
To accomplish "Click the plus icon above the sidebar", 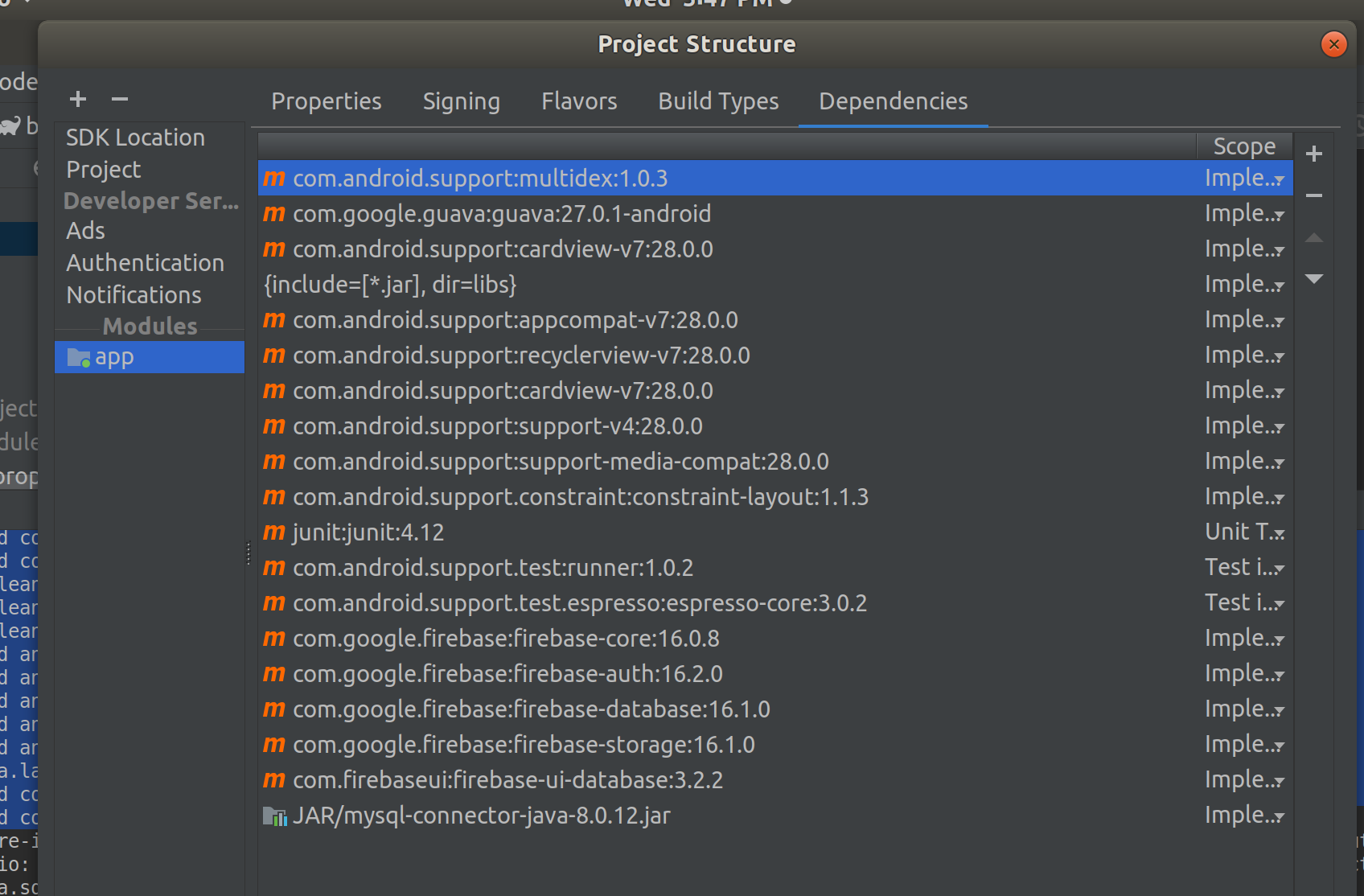I will click(77, 99).
